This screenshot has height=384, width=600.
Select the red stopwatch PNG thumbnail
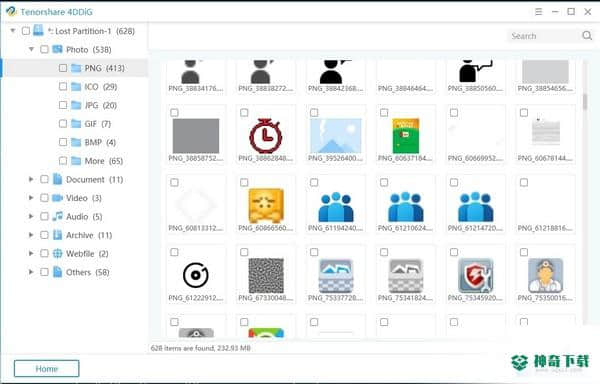266,136
